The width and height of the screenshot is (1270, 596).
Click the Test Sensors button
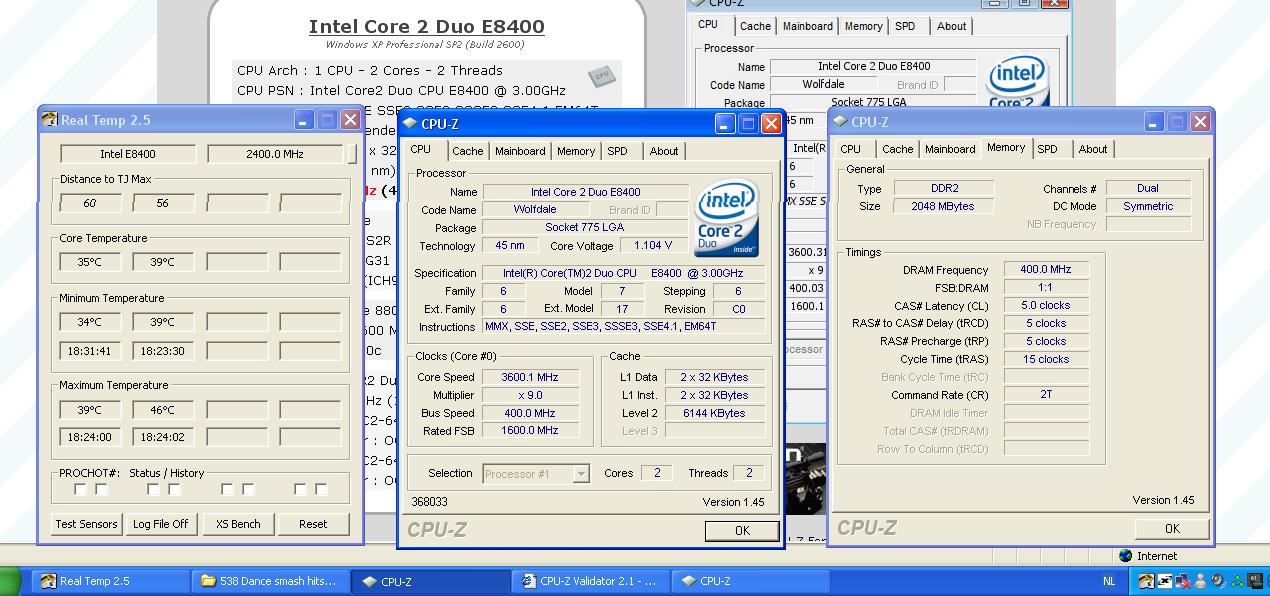click(86, 524)
